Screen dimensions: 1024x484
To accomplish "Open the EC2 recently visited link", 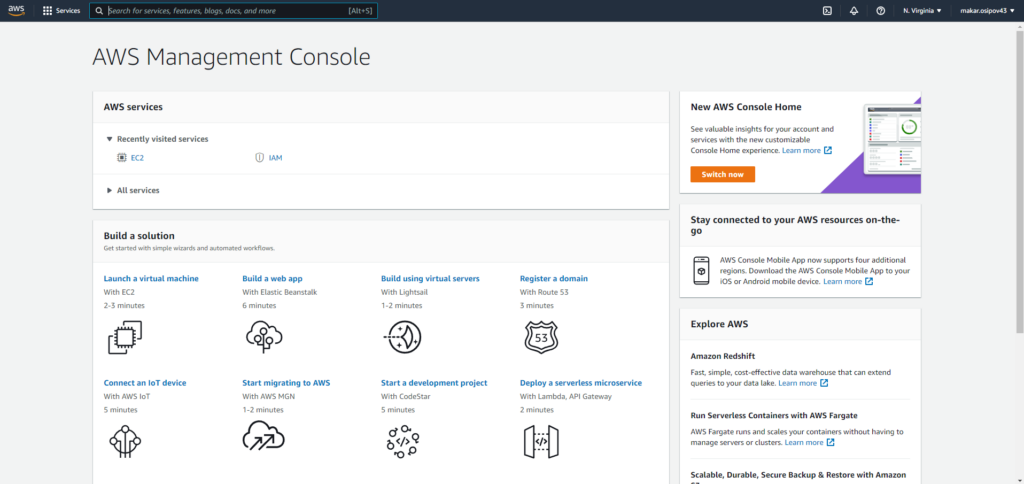I will click(x=137, y=157).
